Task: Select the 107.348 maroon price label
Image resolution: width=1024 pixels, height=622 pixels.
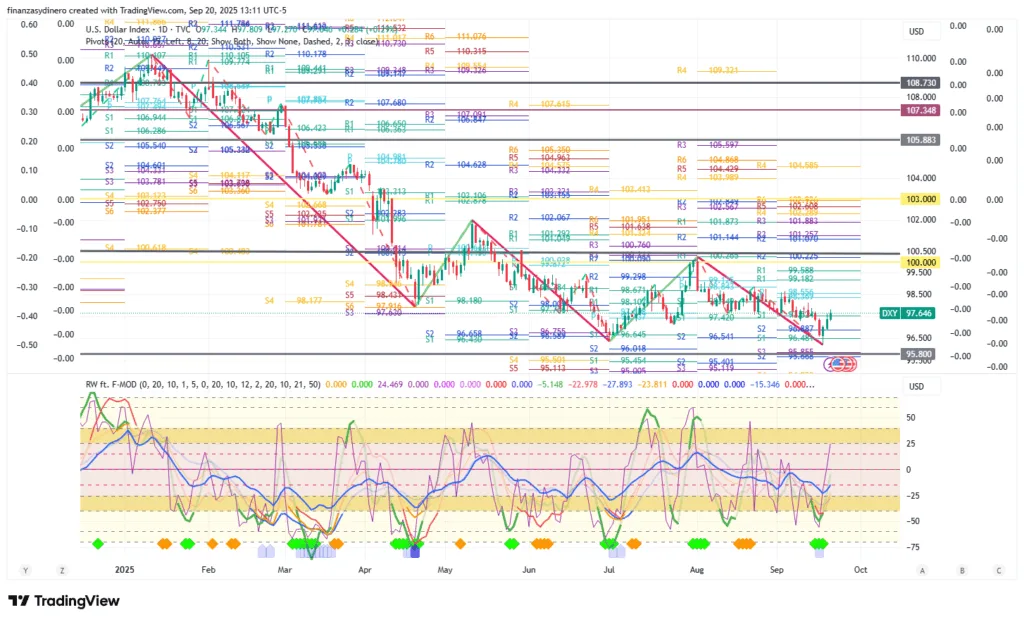Action: (x=920, y=110)
